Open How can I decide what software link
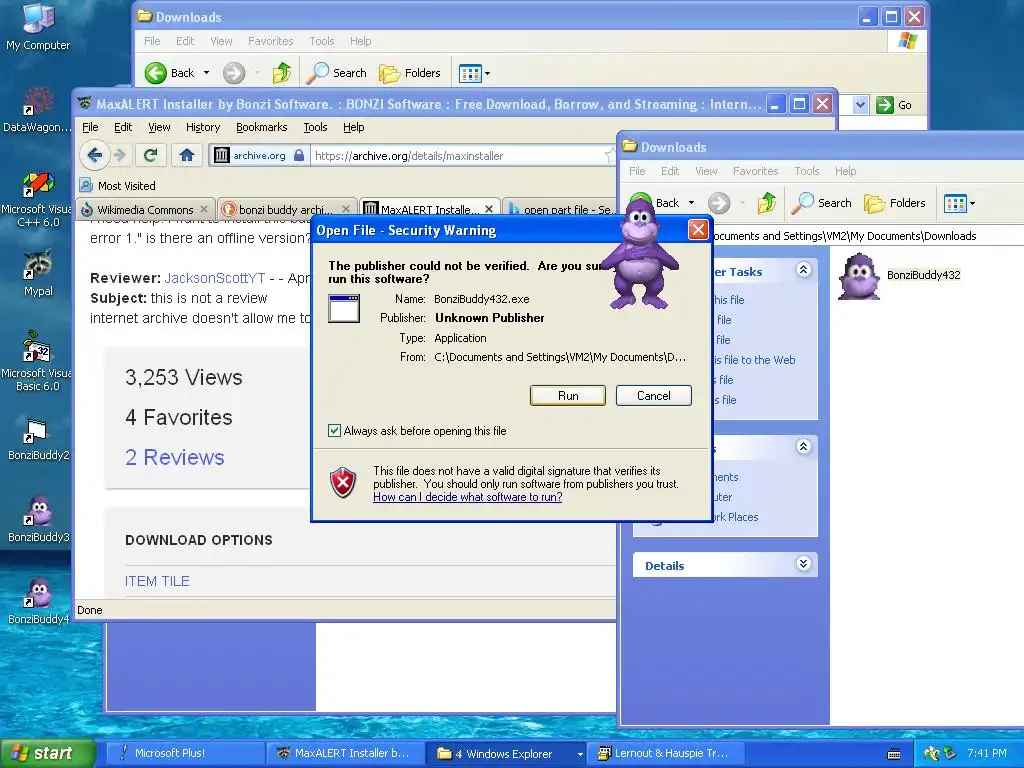This screenshot has height=768, width=1024. (x=468, y=497)
